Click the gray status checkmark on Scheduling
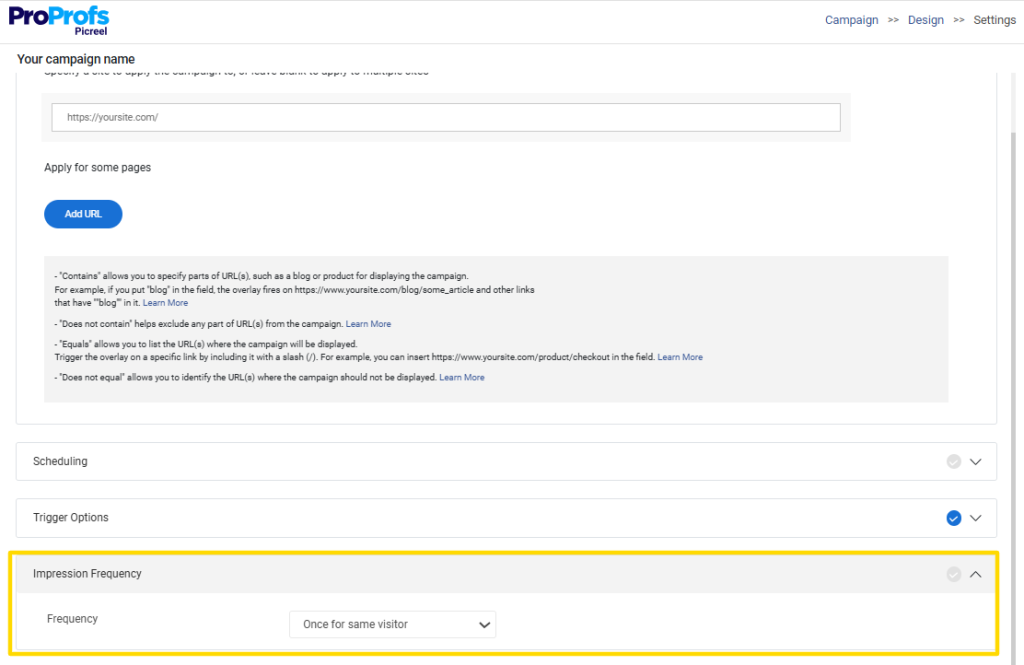 pos(953,461)
